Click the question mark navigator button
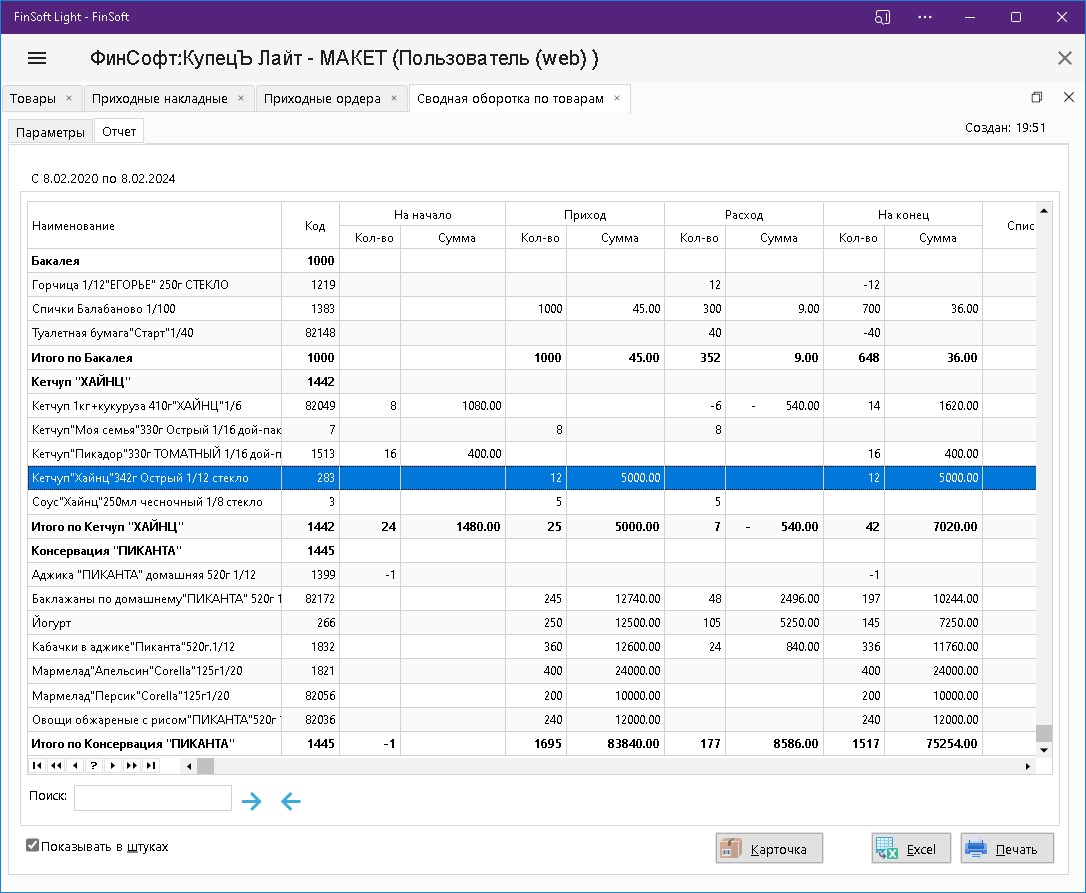 click(94, 766)
